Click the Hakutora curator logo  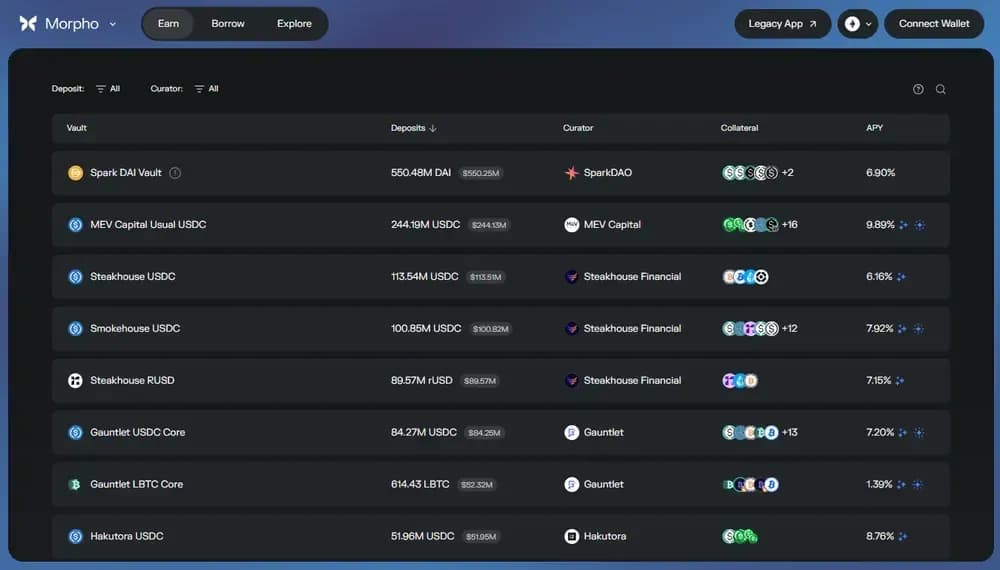point(571,536)
